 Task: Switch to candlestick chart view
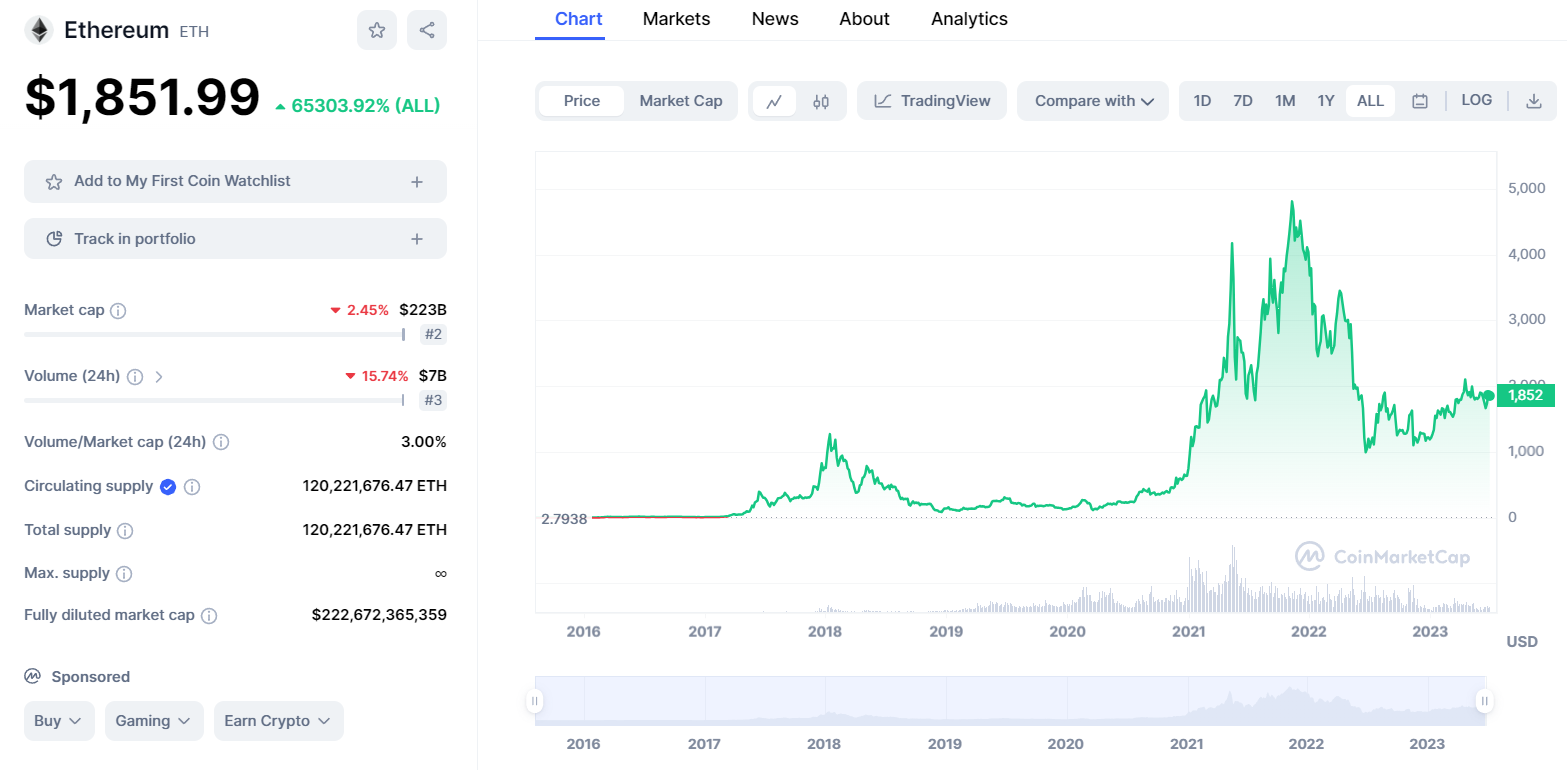(821, 101)
